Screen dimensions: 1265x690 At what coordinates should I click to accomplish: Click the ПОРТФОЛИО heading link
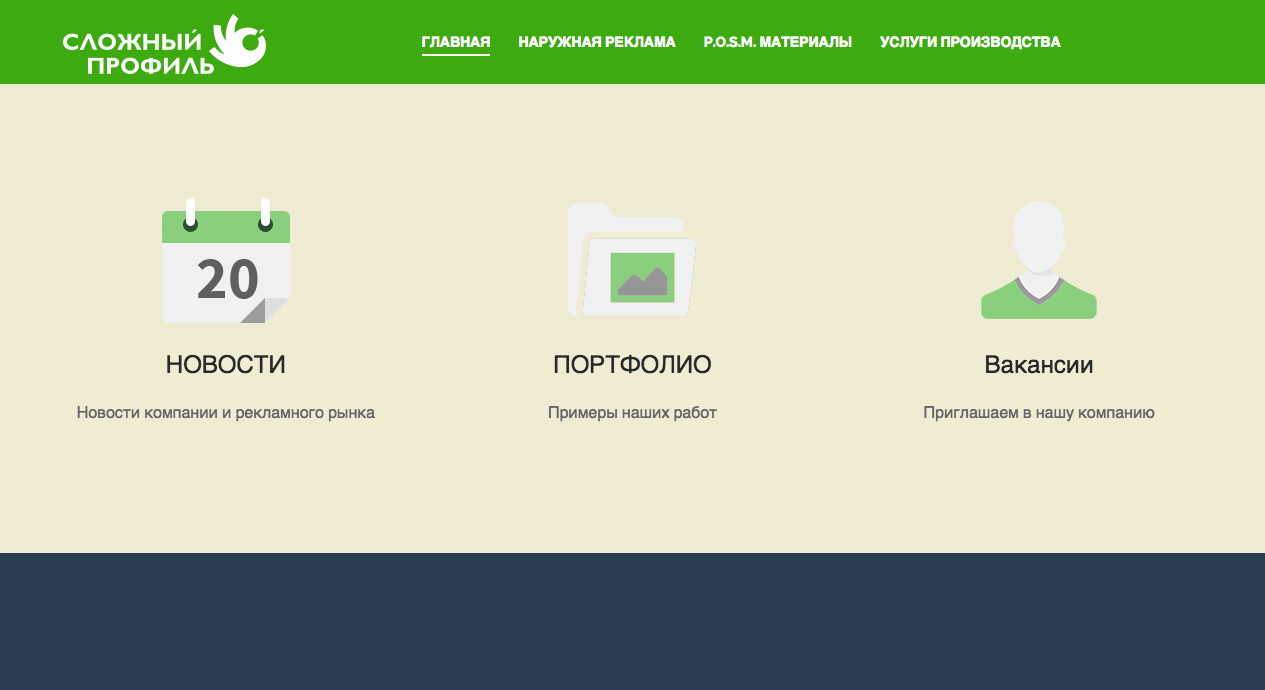[x=632, y=364]
